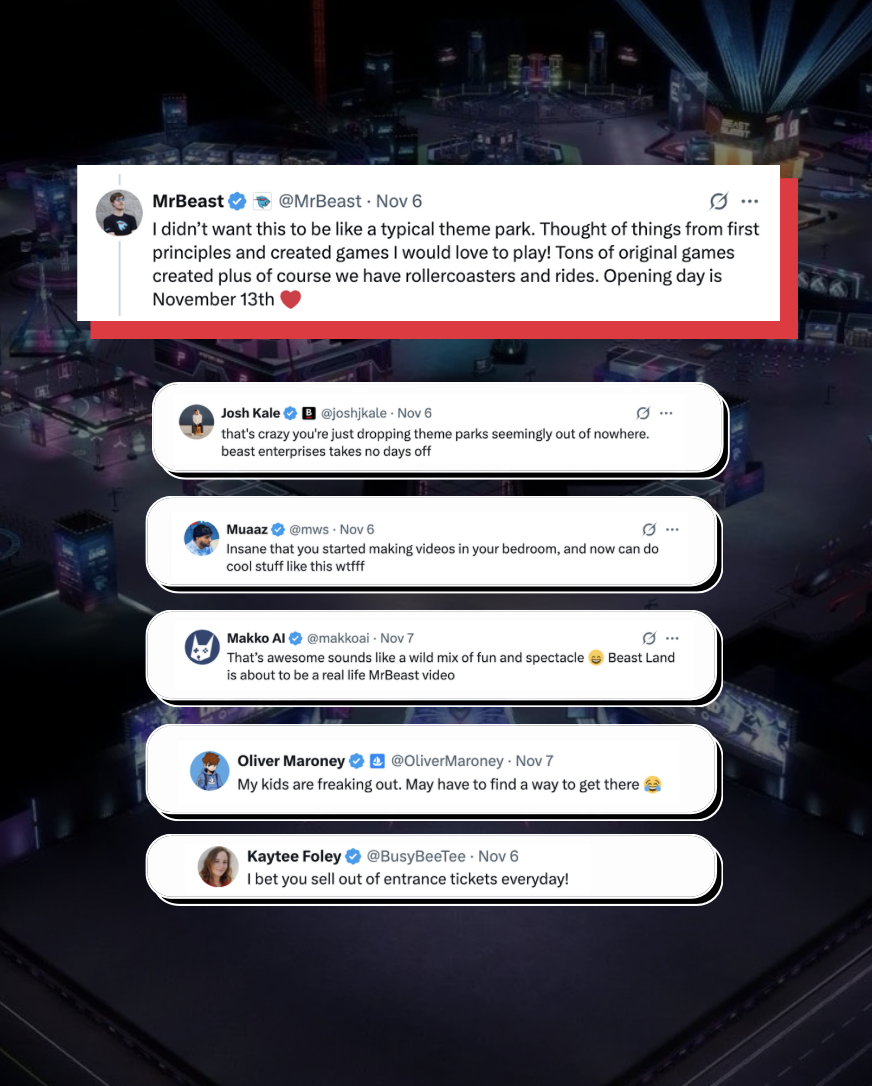Open more options on Josh Kale's reply

[666, 413]
